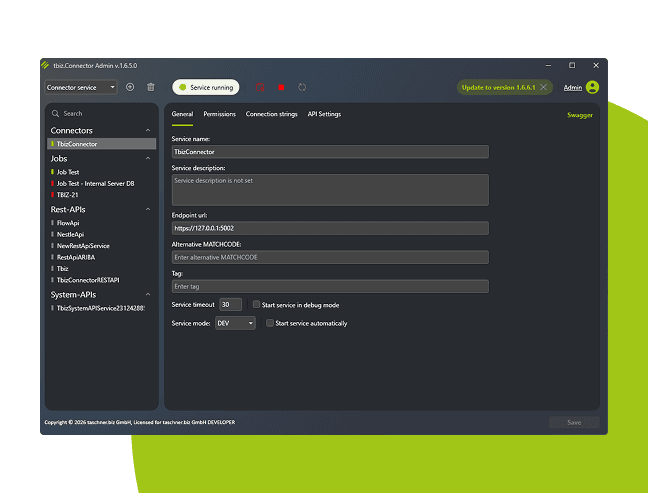Click the search magnifier icon

55,113
